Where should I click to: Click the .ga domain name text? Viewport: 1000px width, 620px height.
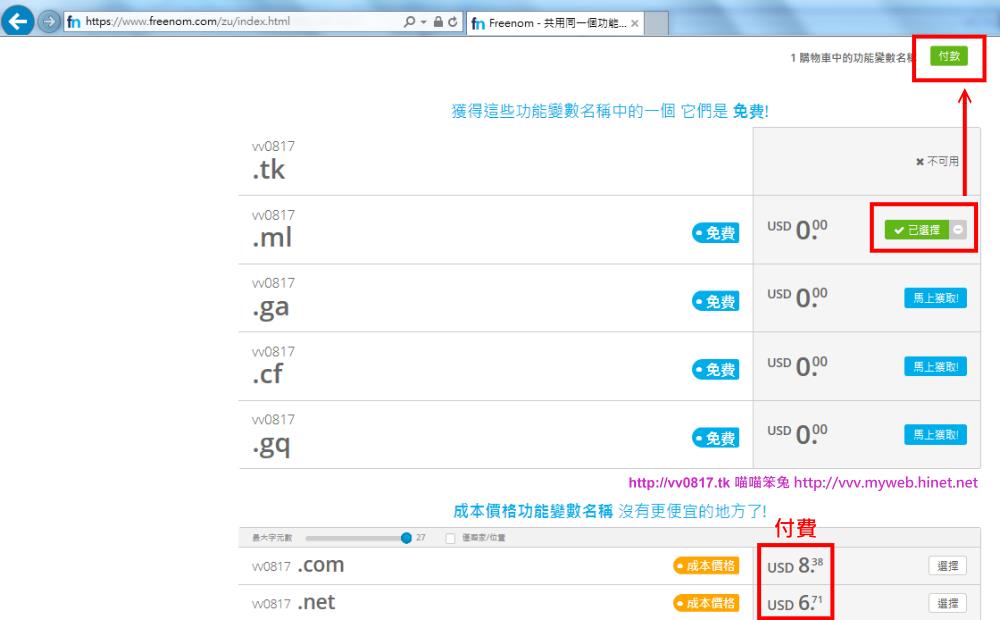(x=271, y=308)
